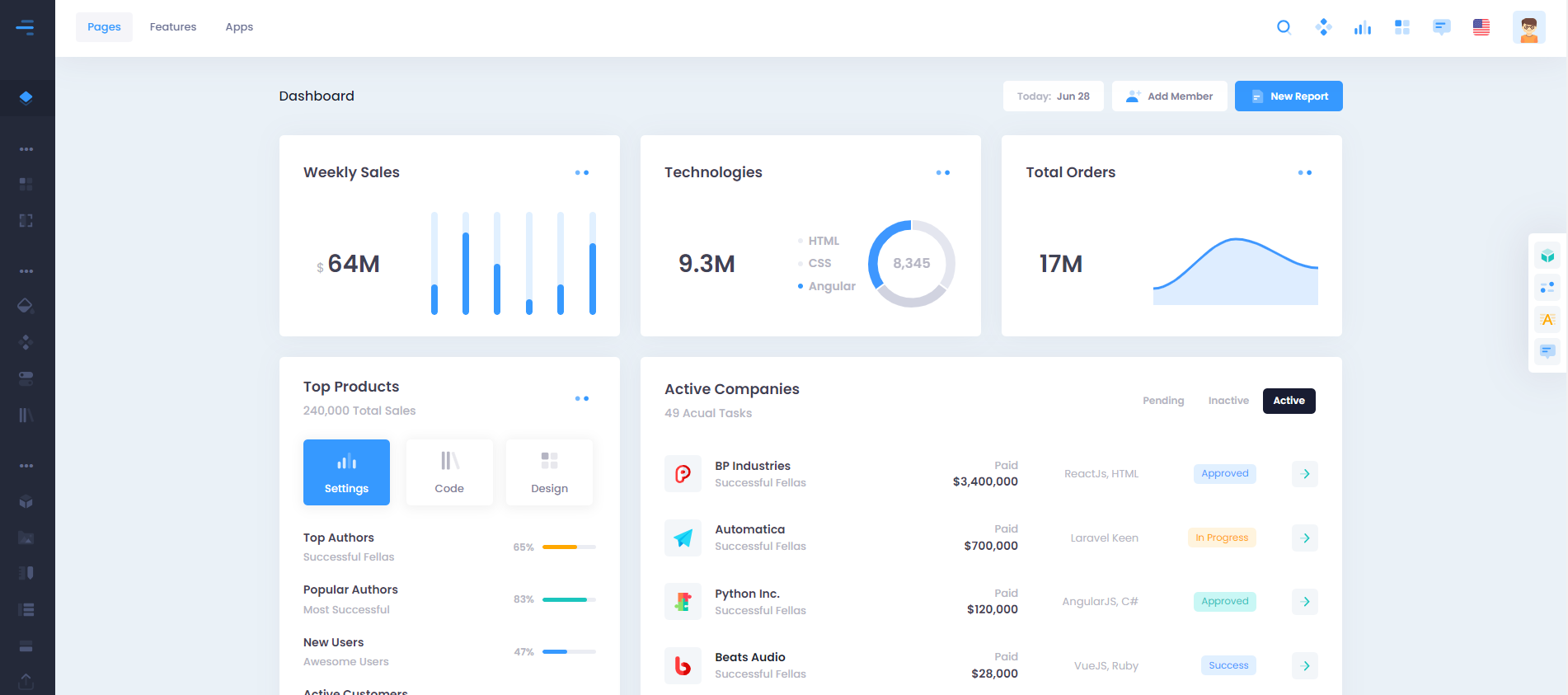The image size is (1568, 695).
Task: Open the toggle switches icon in sidebar
Action: [x=26, y=378]
